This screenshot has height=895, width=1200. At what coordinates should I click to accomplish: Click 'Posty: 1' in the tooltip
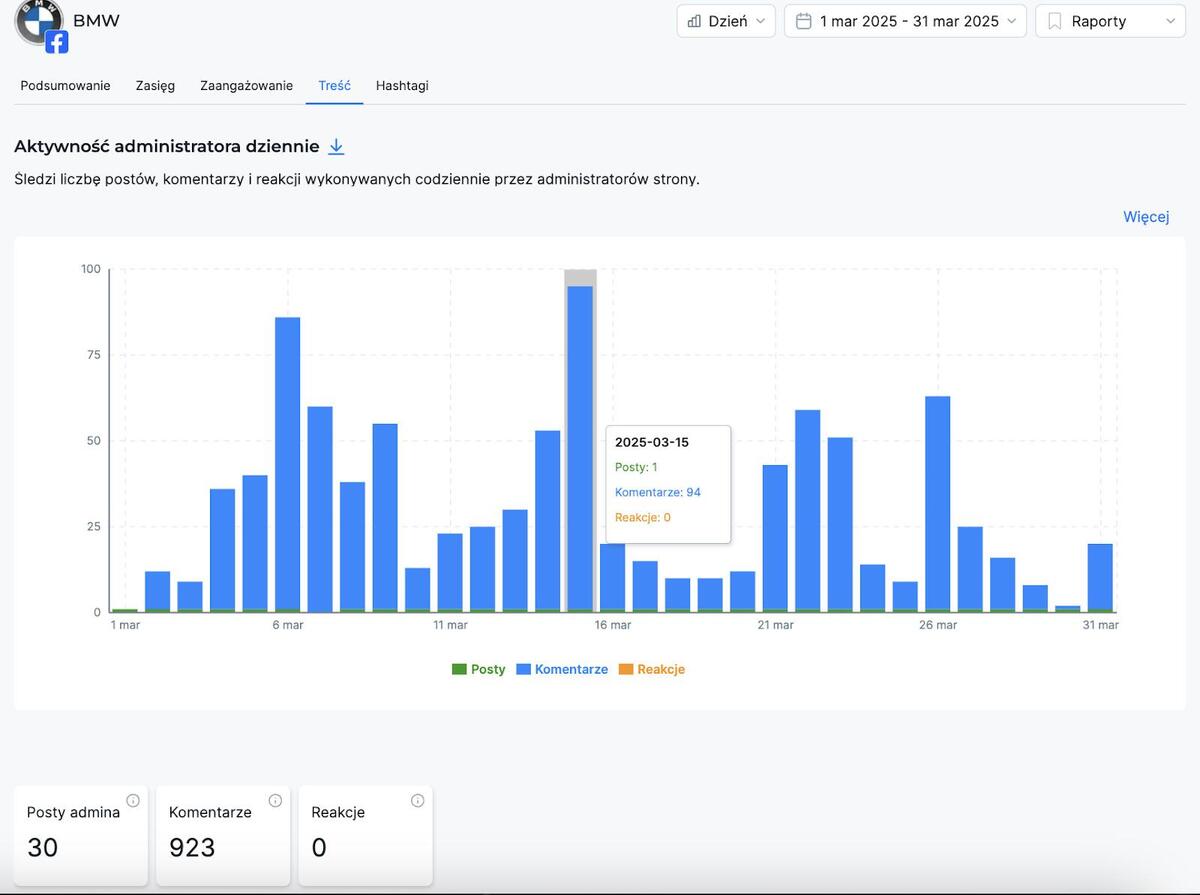click(636, 467)
